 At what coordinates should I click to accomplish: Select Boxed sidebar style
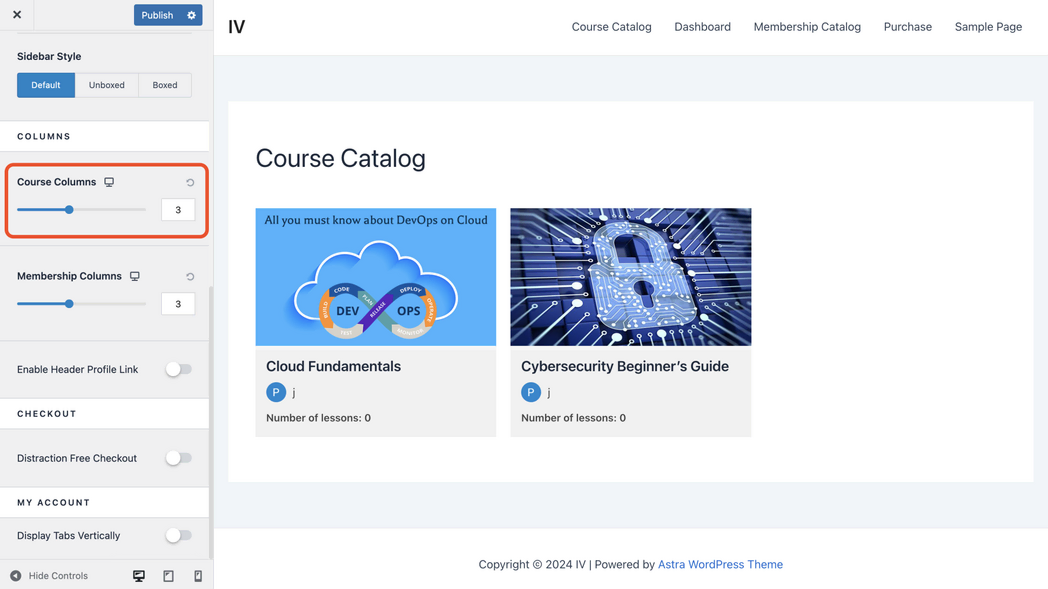165,85
